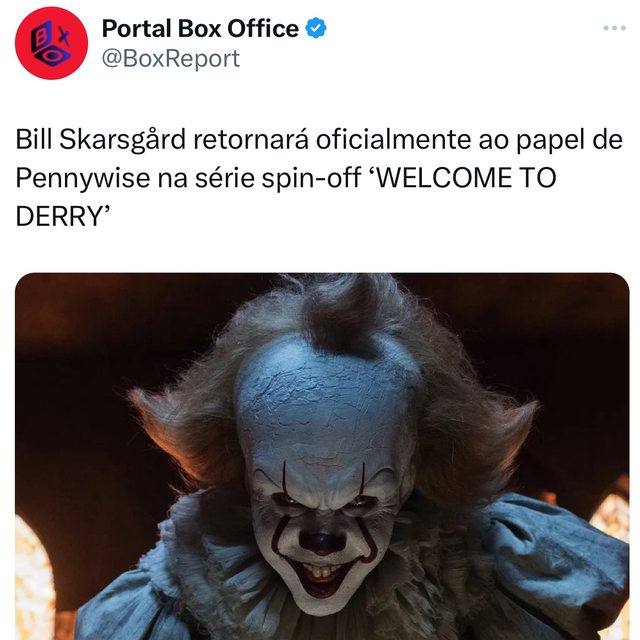
Task: Click the Portal Box Office display name
Action: 200,29
